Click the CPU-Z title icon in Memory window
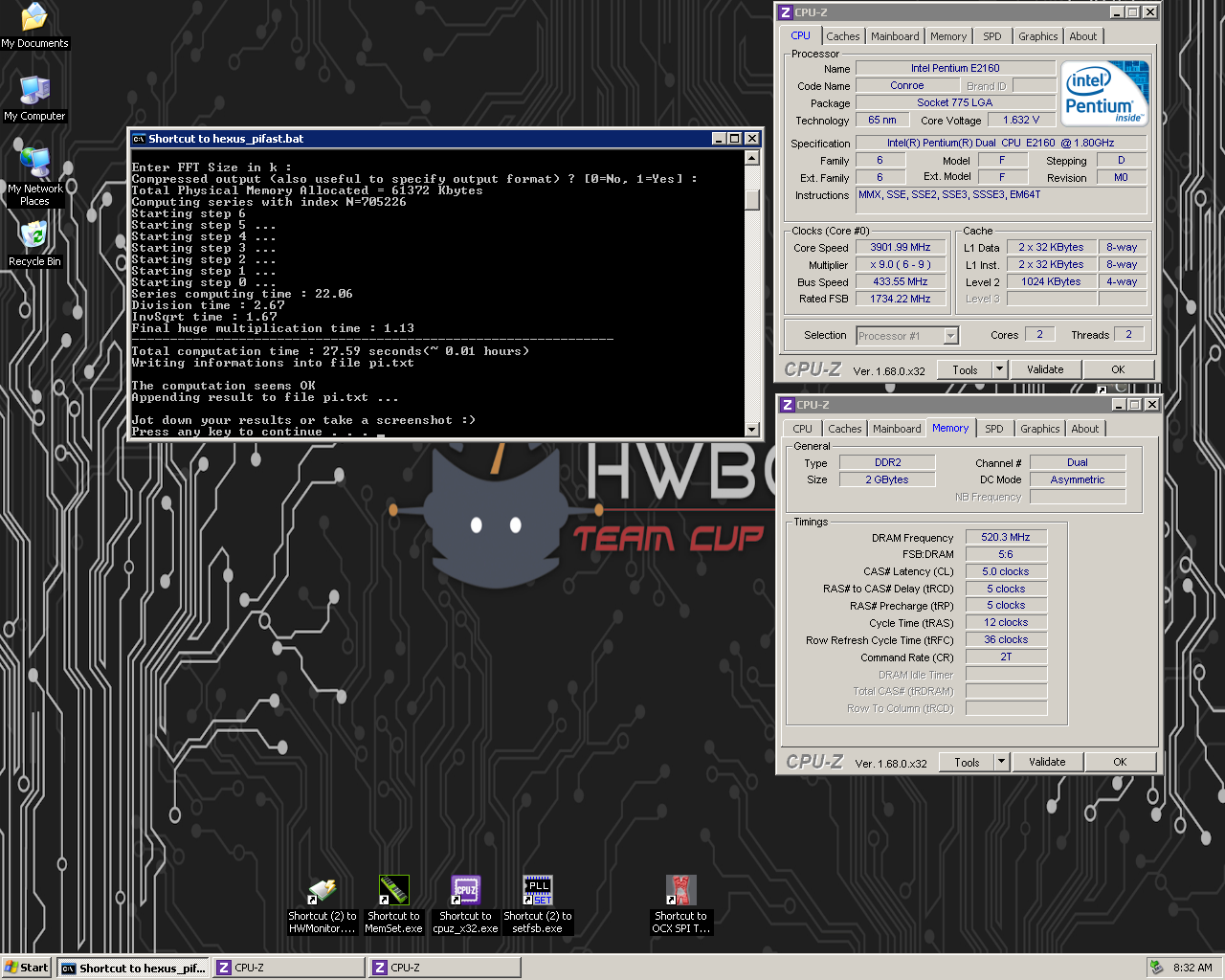 click(x=788, y=405)
